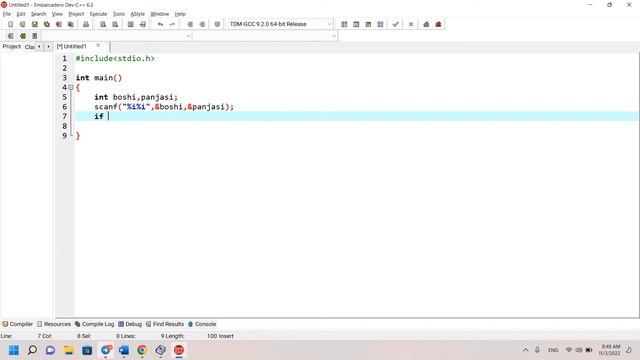Open the first class browser combo box
This screenshot has width=640, height=360.
click(118, 36)
